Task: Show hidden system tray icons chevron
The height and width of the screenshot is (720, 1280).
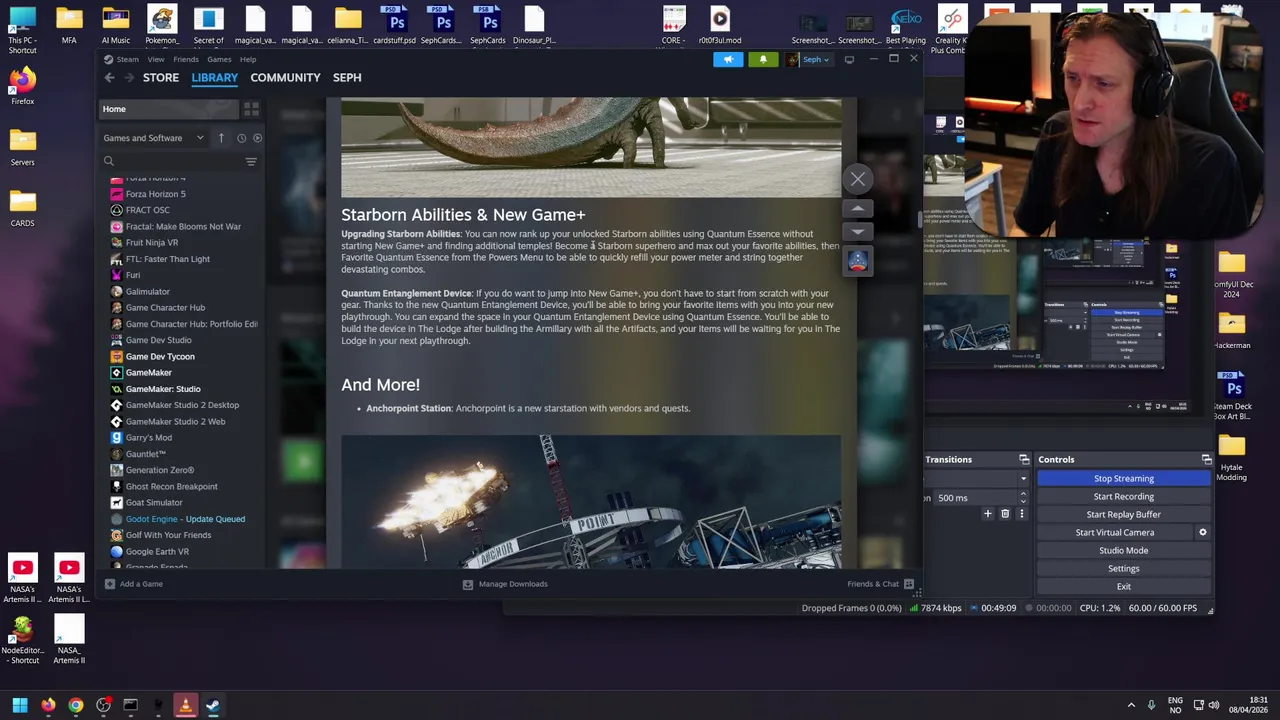Action: tap(1131, 705)
